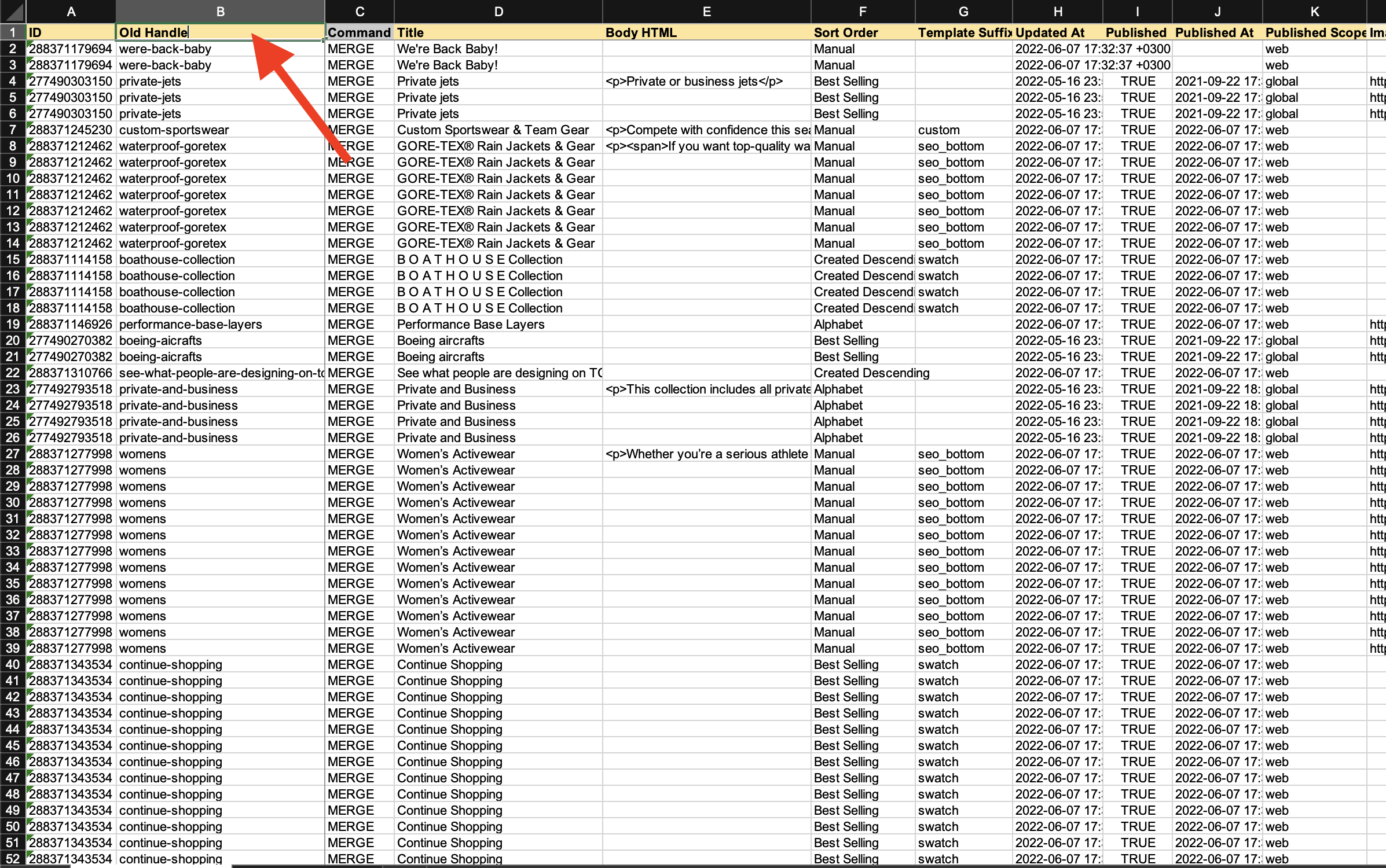Viewport: 1386px width, 868px height.
Task: Select column H header
Action: 1057,11
